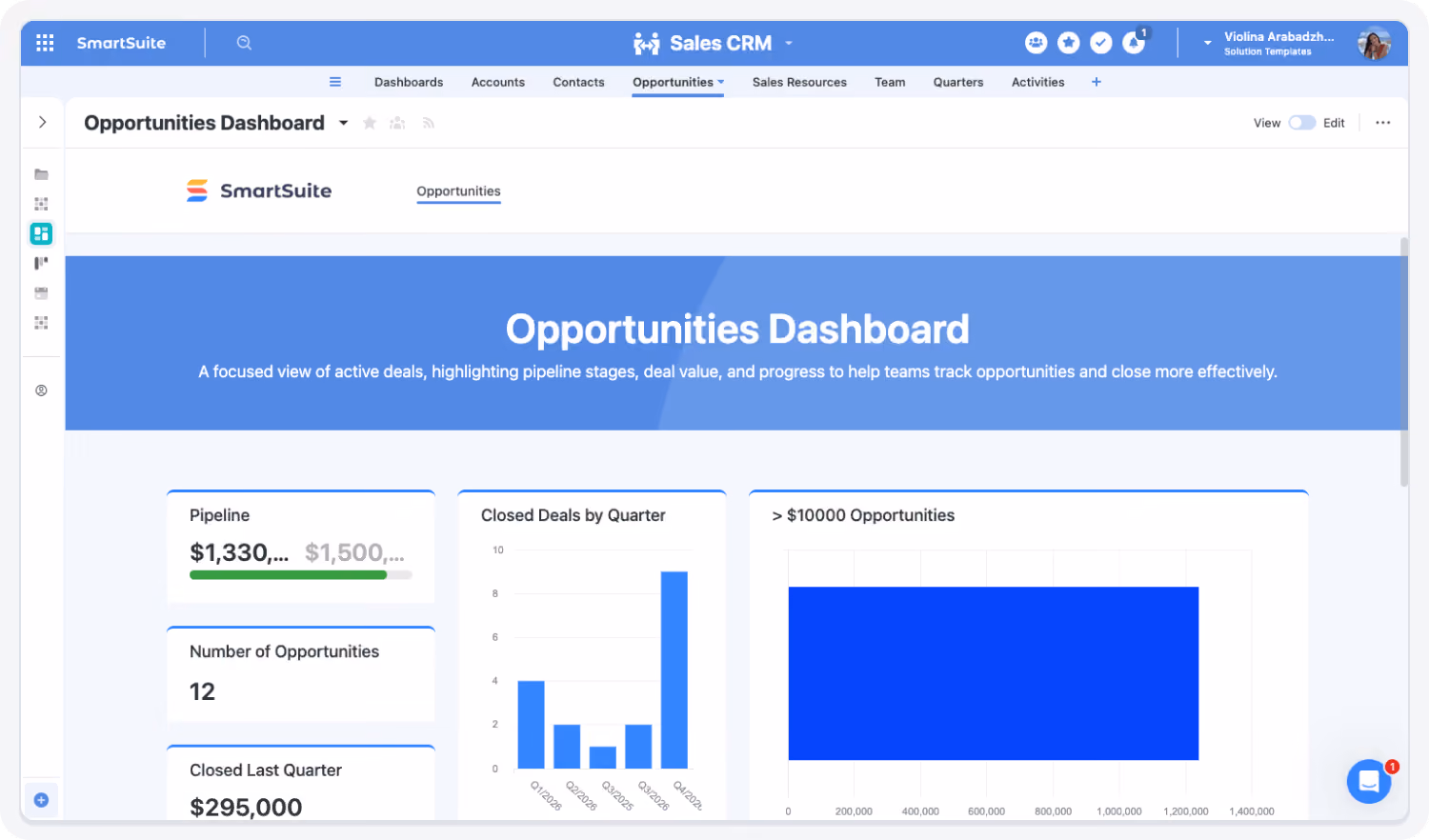Image resolution: width=1429 pixels, height=840 pixels.
Task: Switch to the calendar view icon
Action: click(x=41, y=293)
